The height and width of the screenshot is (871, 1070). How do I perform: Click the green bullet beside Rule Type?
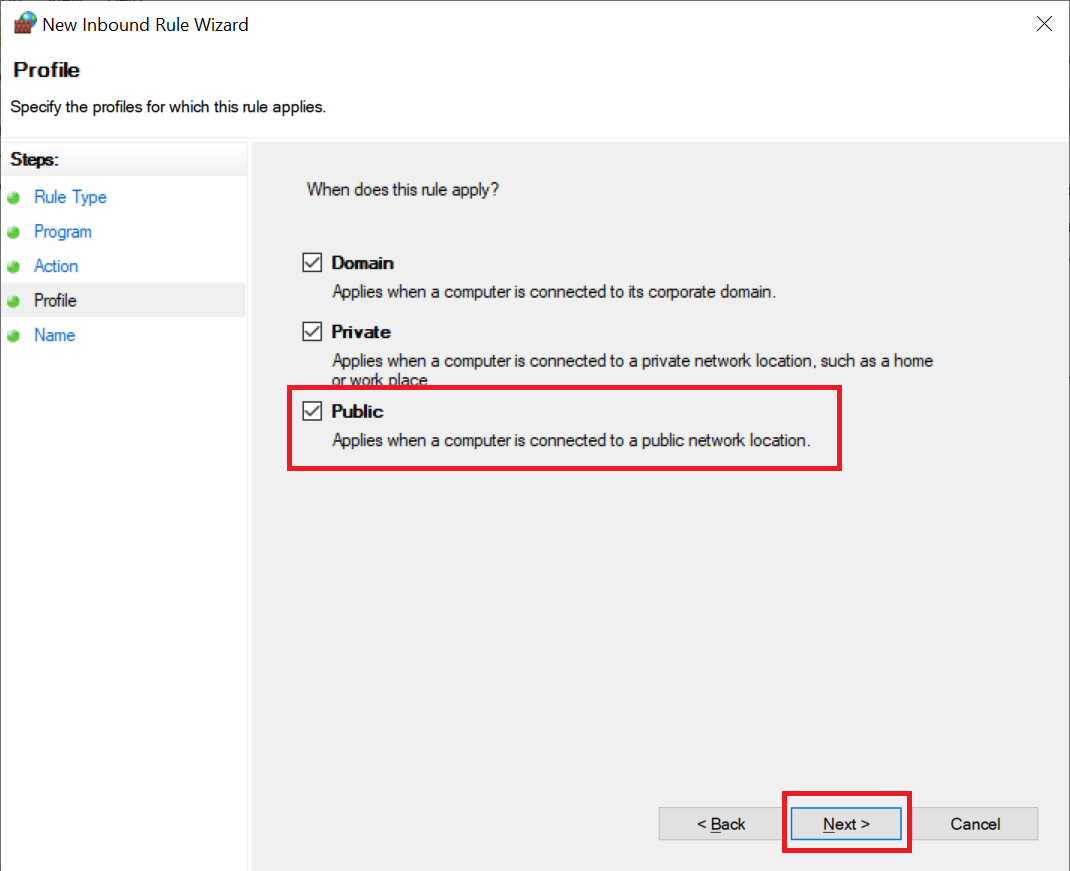[x=14, y=198]
